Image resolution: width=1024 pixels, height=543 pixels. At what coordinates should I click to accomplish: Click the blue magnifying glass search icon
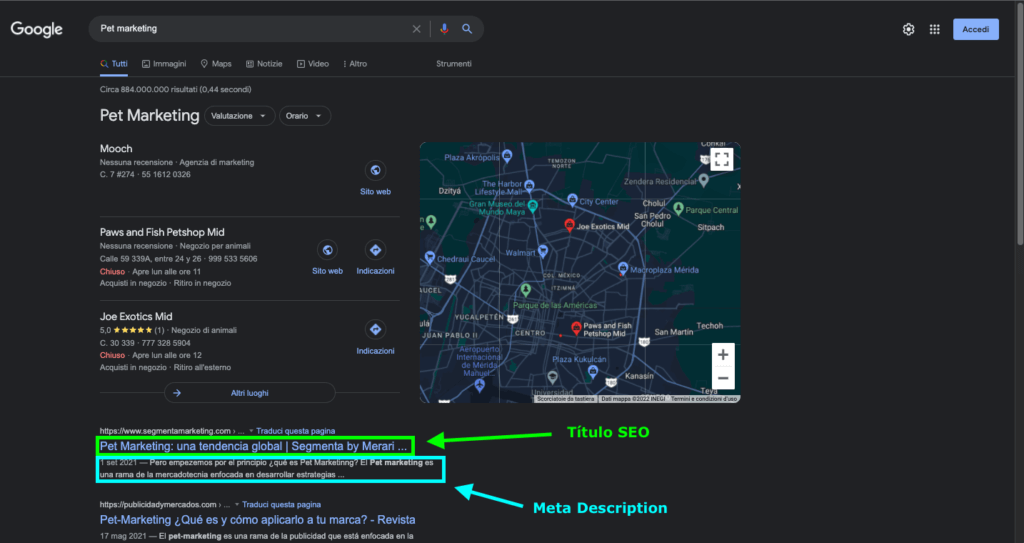tap(467, 29)
